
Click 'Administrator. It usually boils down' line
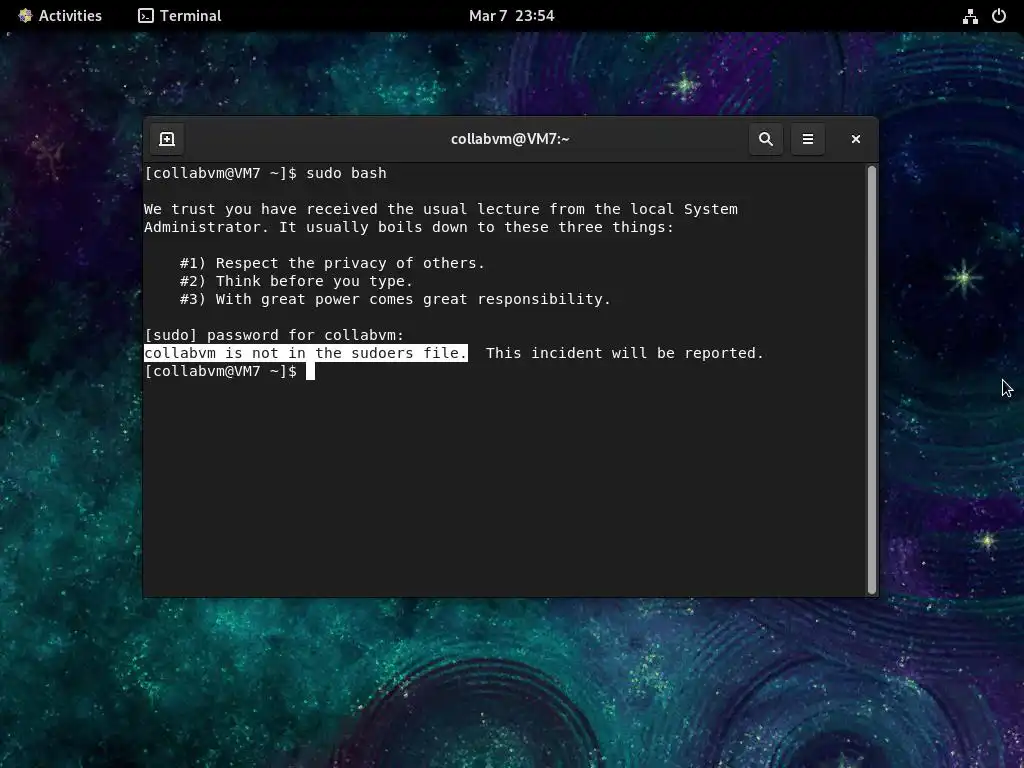(x=409, y=227)
